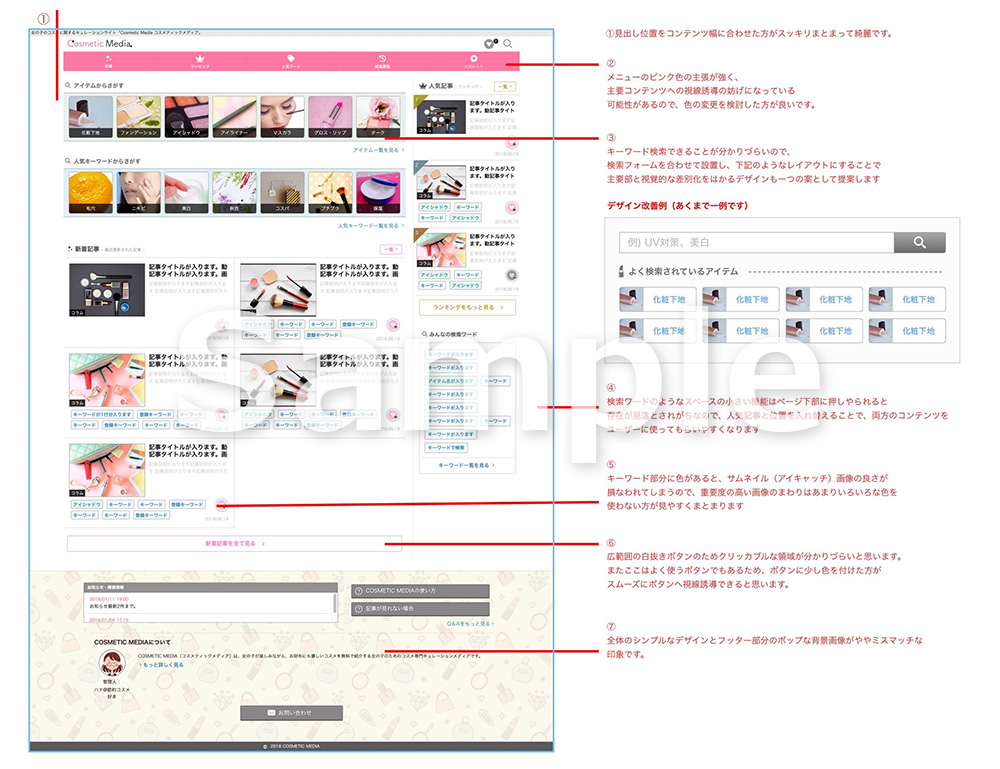The width and height of the screenshot is (1000, 769).
Task: Click the news box scrollbar in footer
Action: 335,603
